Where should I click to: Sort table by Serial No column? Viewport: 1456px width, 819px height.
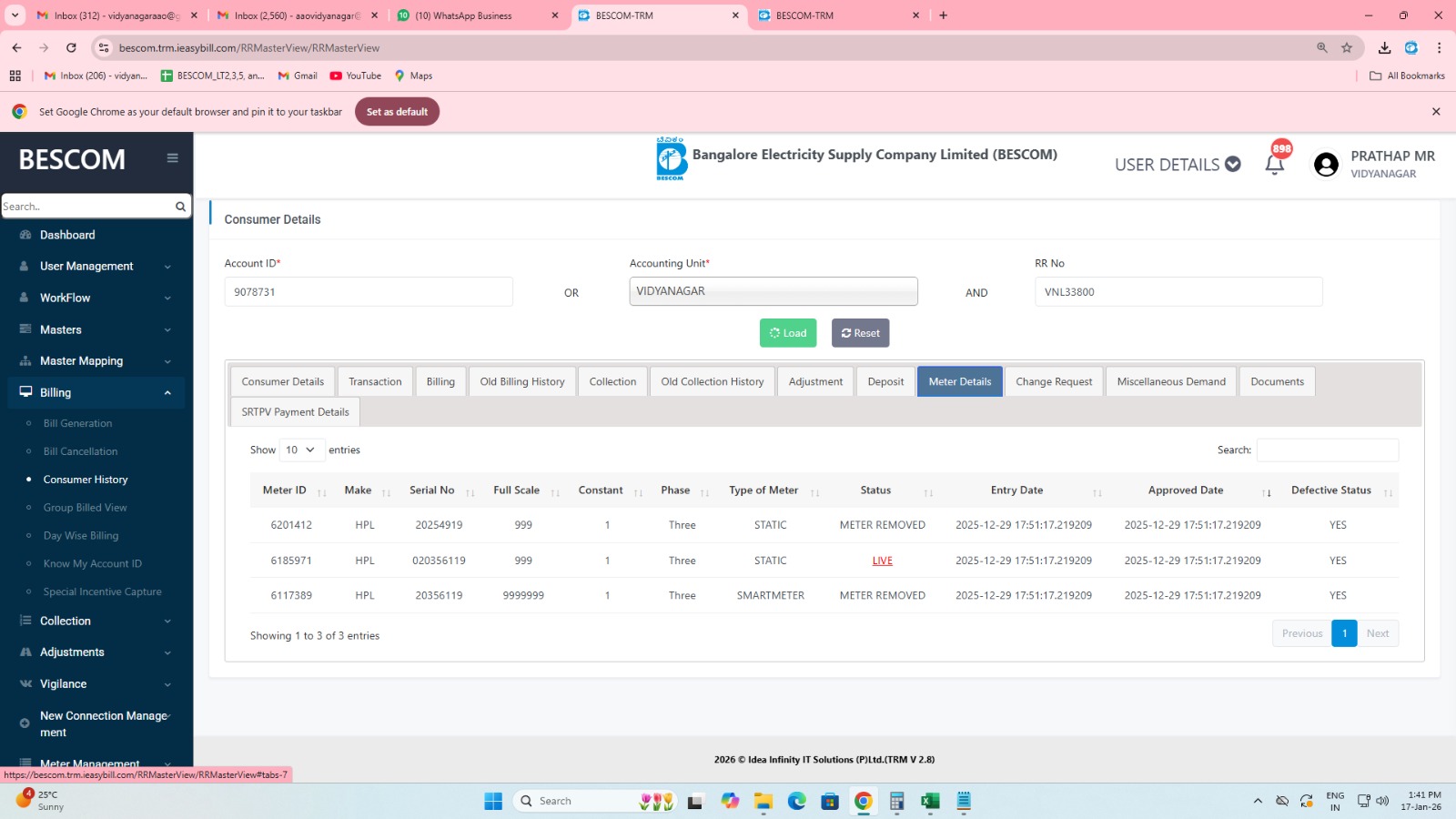point(432,490)
